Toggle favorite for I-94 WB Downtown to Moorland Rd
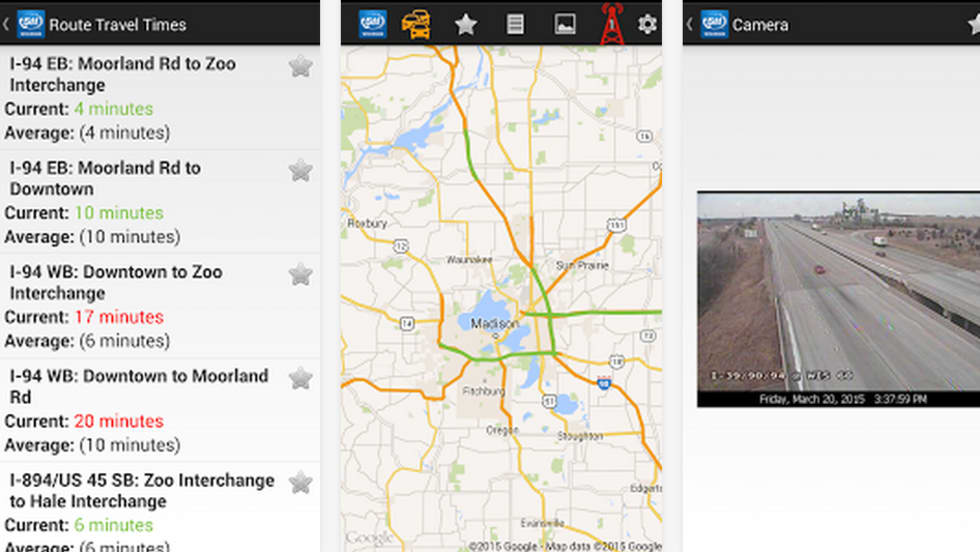 [x=300, y=378]
